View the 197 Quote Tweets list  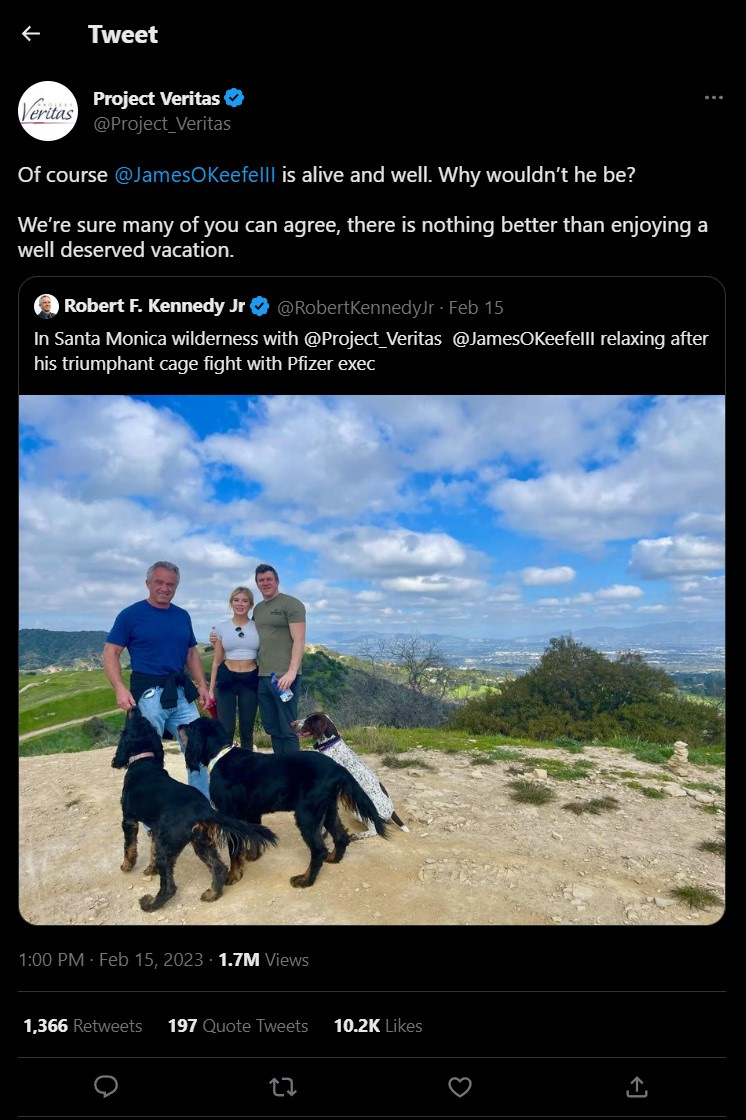pyautogui.click(x=238, y=1026)
